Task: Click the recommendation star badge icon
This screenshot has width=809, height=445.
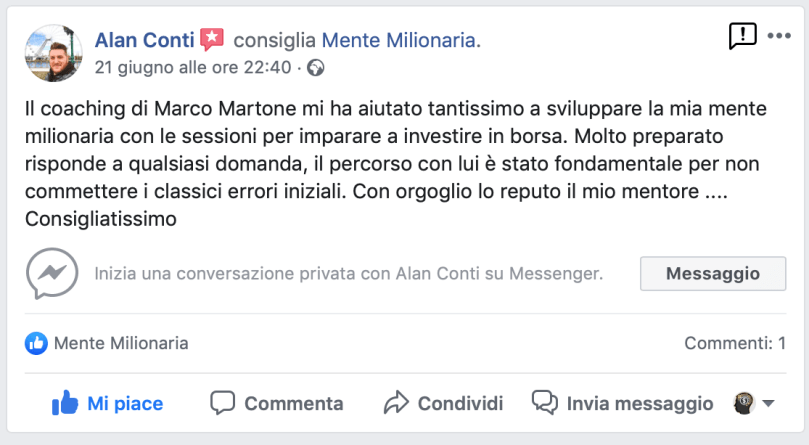Action: (212, 40)
